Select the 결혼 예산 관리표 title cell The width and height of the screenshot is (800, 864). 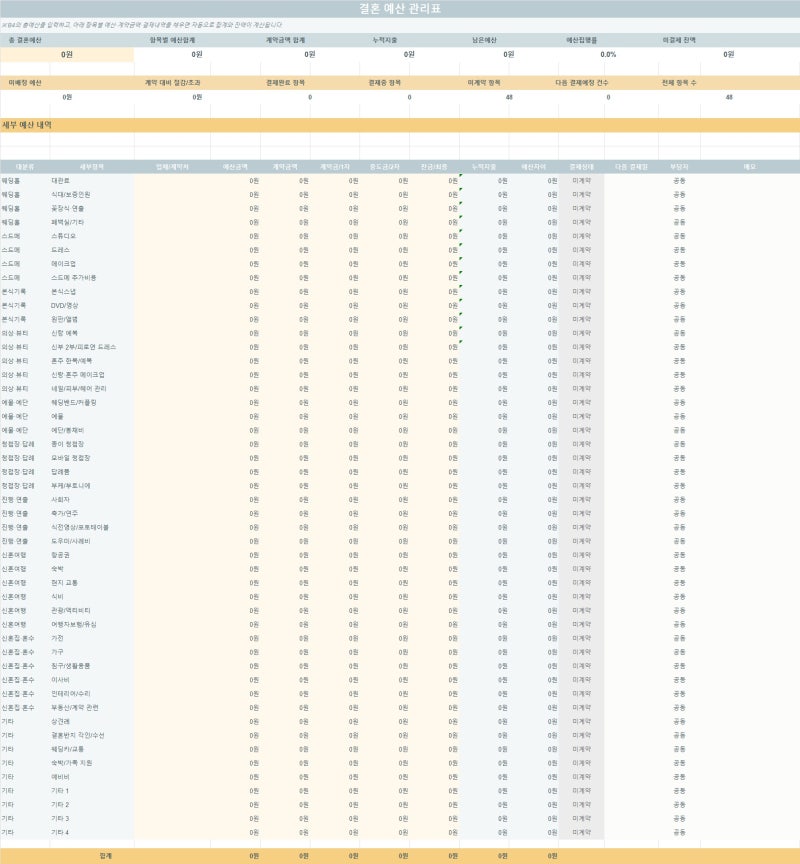coord(400,9)
